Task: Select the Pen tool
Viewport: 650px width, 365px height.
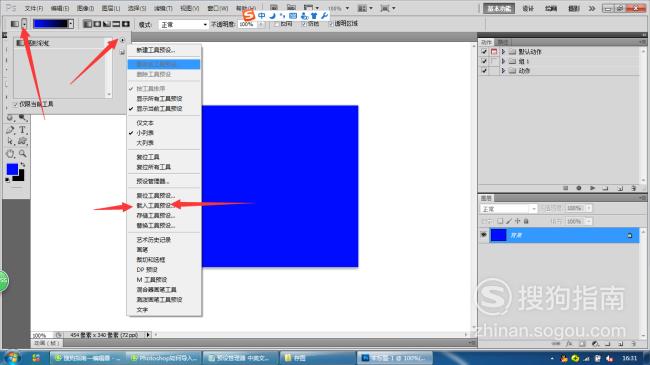Action: 10,130
